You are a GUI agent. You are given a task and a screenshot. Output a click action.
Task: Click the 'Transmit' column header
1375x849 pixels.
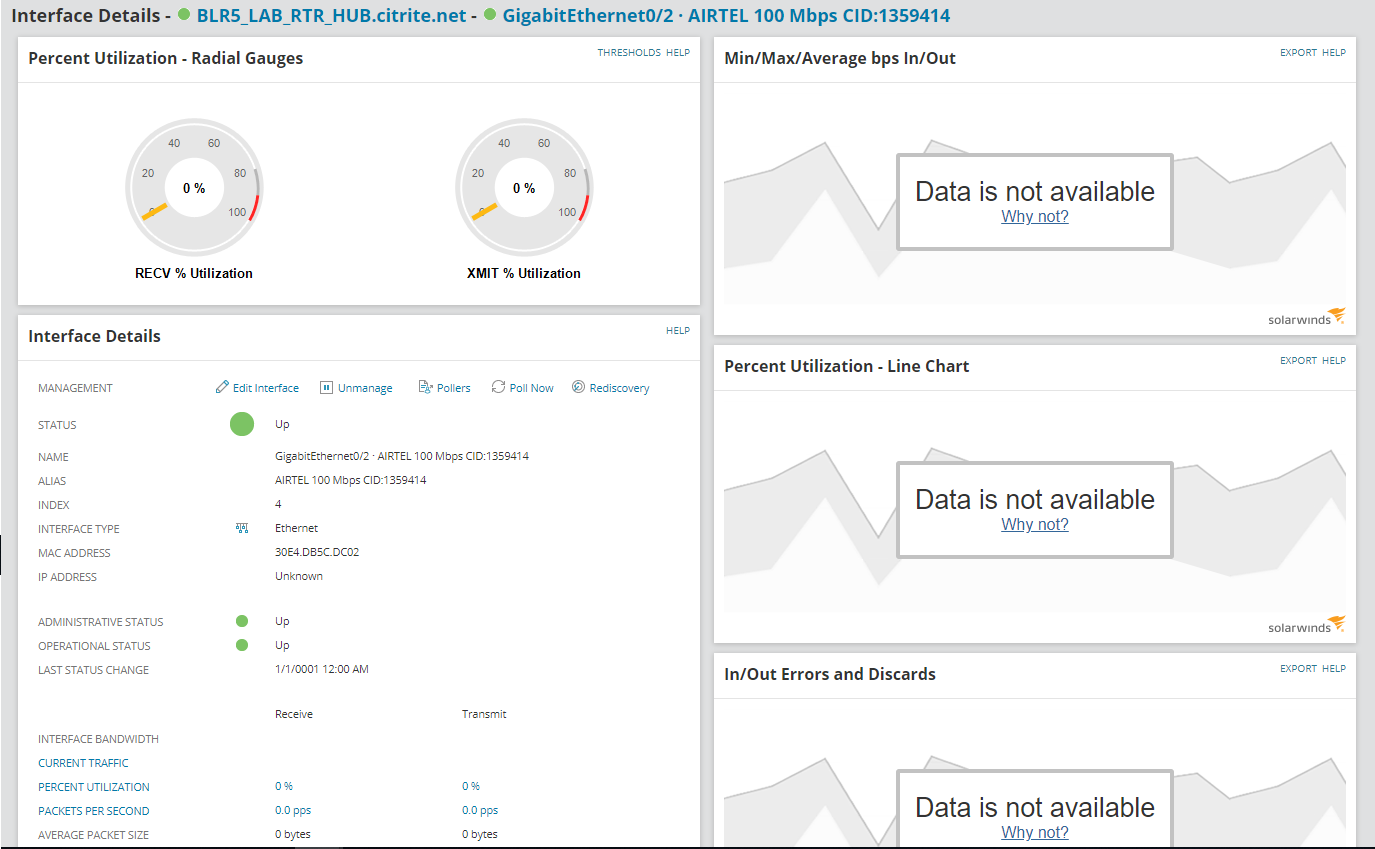coord(484,714)
